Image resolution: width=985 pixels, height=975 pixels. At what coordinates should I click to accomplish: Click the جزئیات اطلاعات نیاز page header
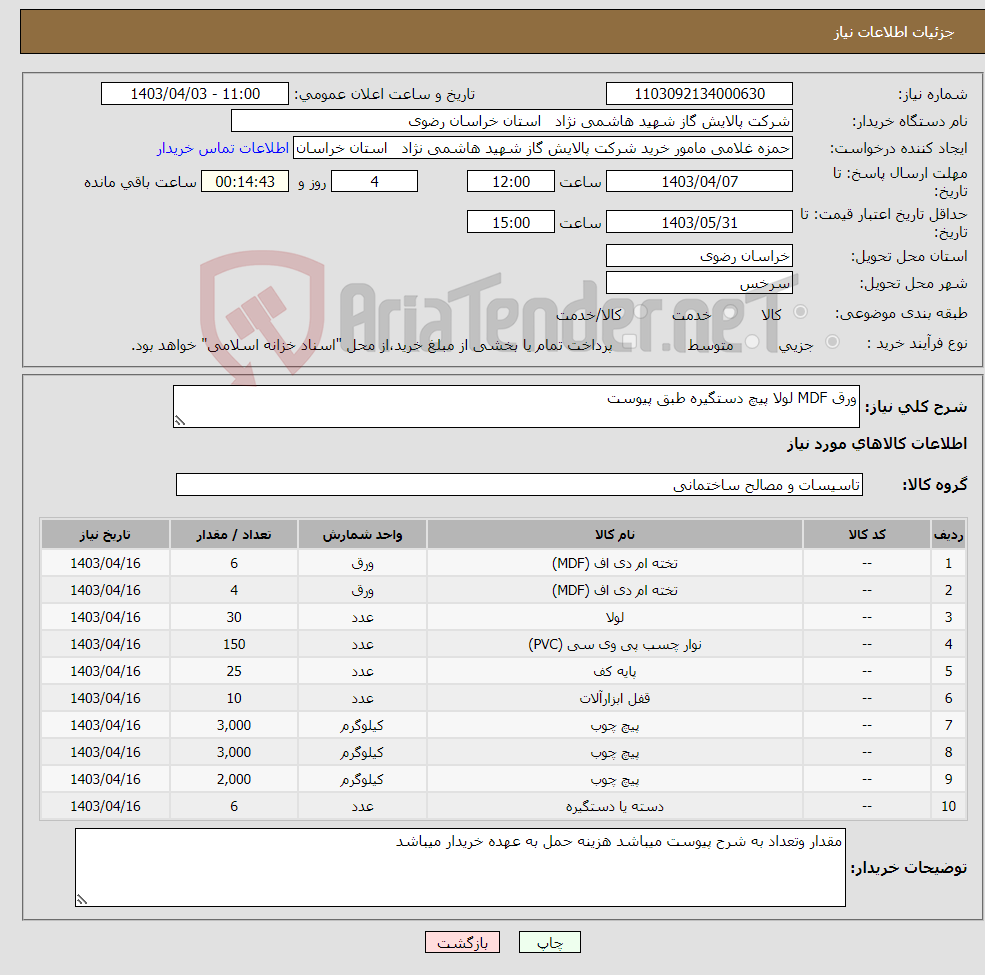[x=893, y=31]
